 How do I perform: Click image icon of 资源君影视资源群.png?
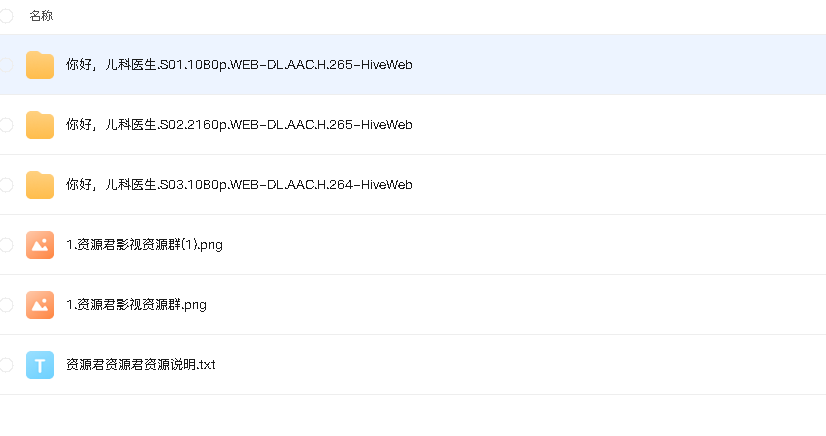[x=40, y=305]
